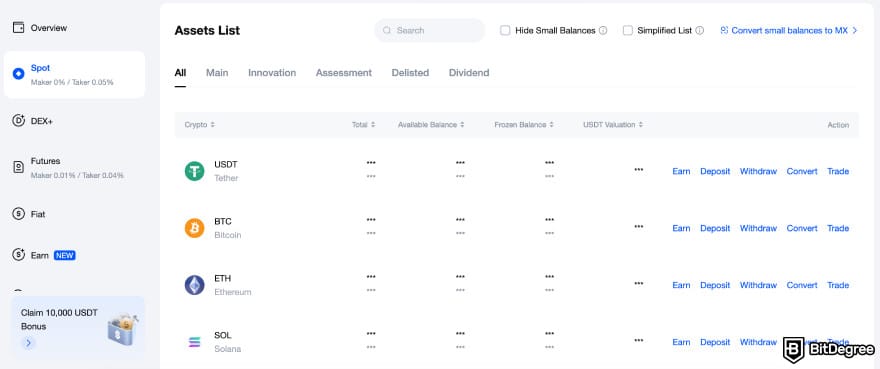Click info icon beside Hide Small Balances
This screenshot has height=369, width=880.
(603, 30)
